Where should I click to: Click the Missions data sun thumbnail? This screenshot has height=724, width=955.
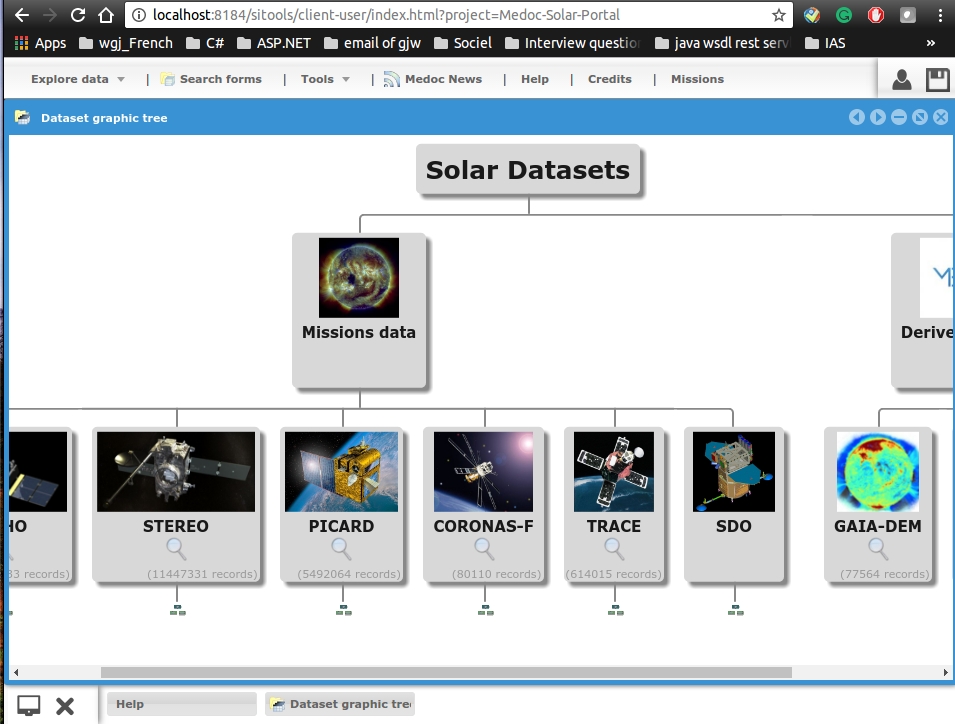coord(359,278)
